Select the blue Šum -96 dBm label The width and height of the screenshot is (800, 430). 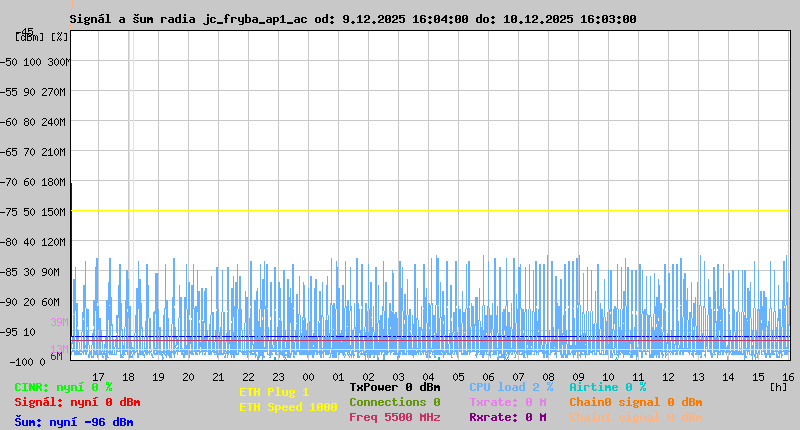tap(73, 422)
